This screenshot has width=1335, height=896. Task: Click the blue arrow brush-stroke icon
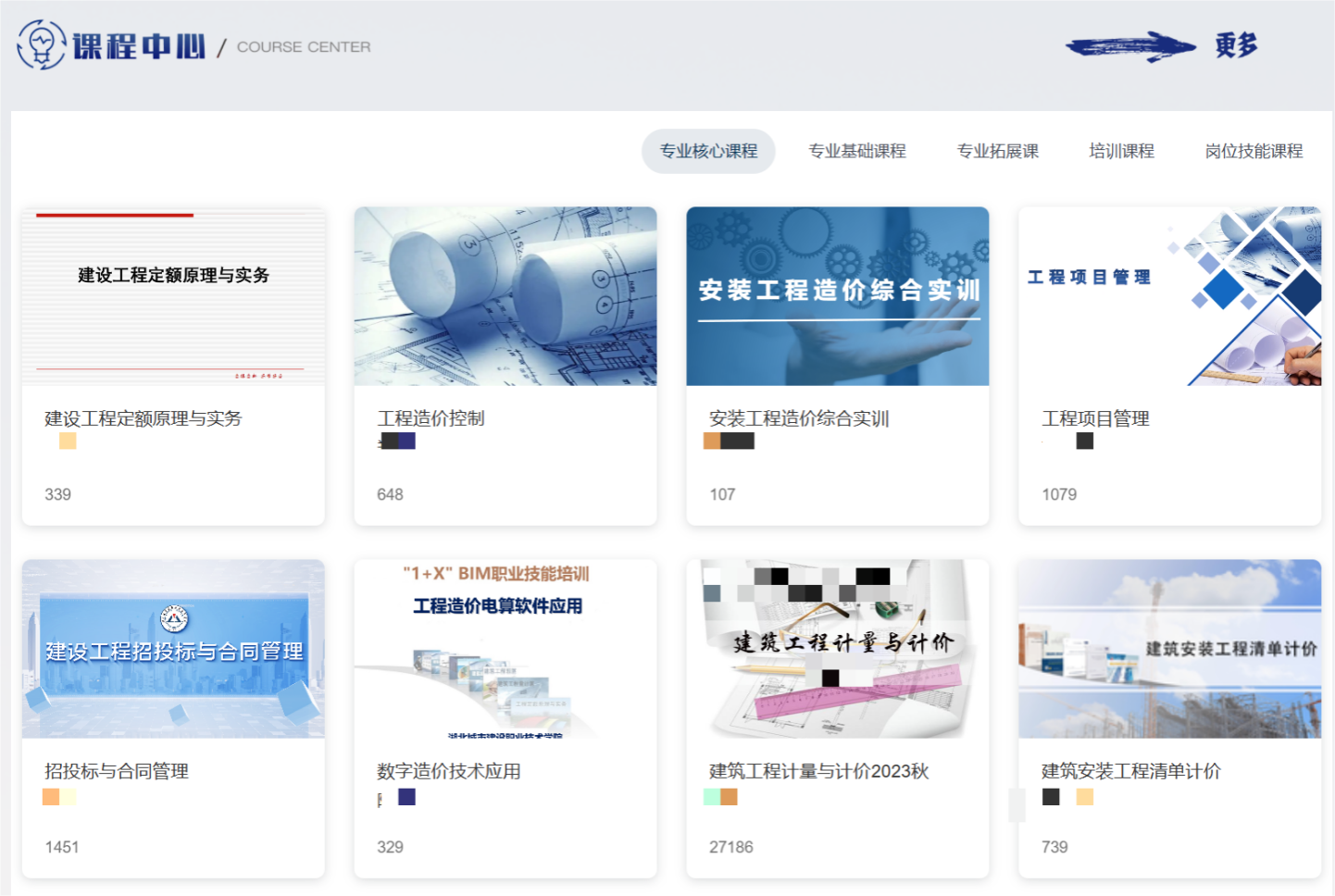point(1130,46)
